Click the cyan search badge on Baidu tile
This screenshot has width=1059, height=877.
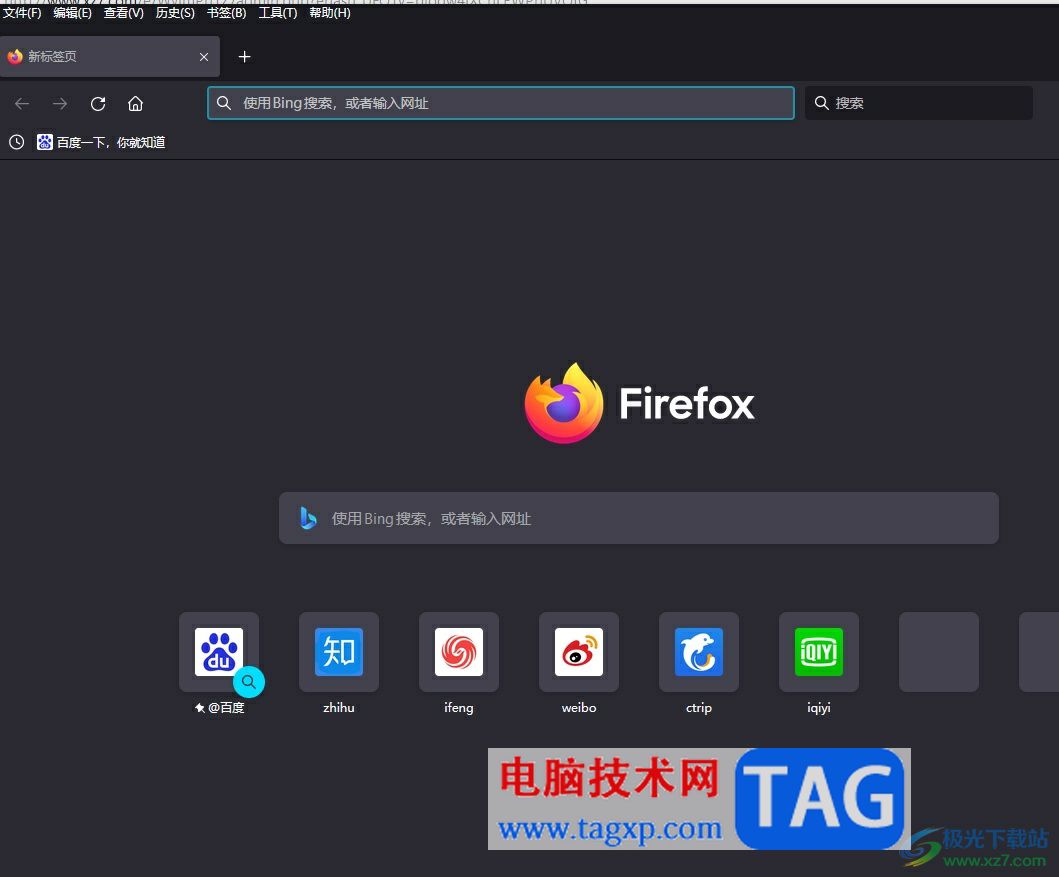click(x=249, y=682)
